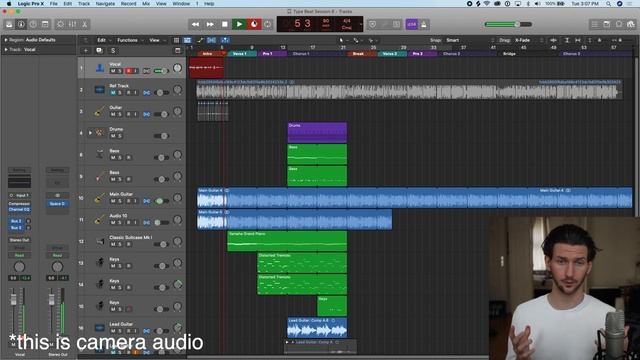Open the Mix menu

(x=146, y=4)
